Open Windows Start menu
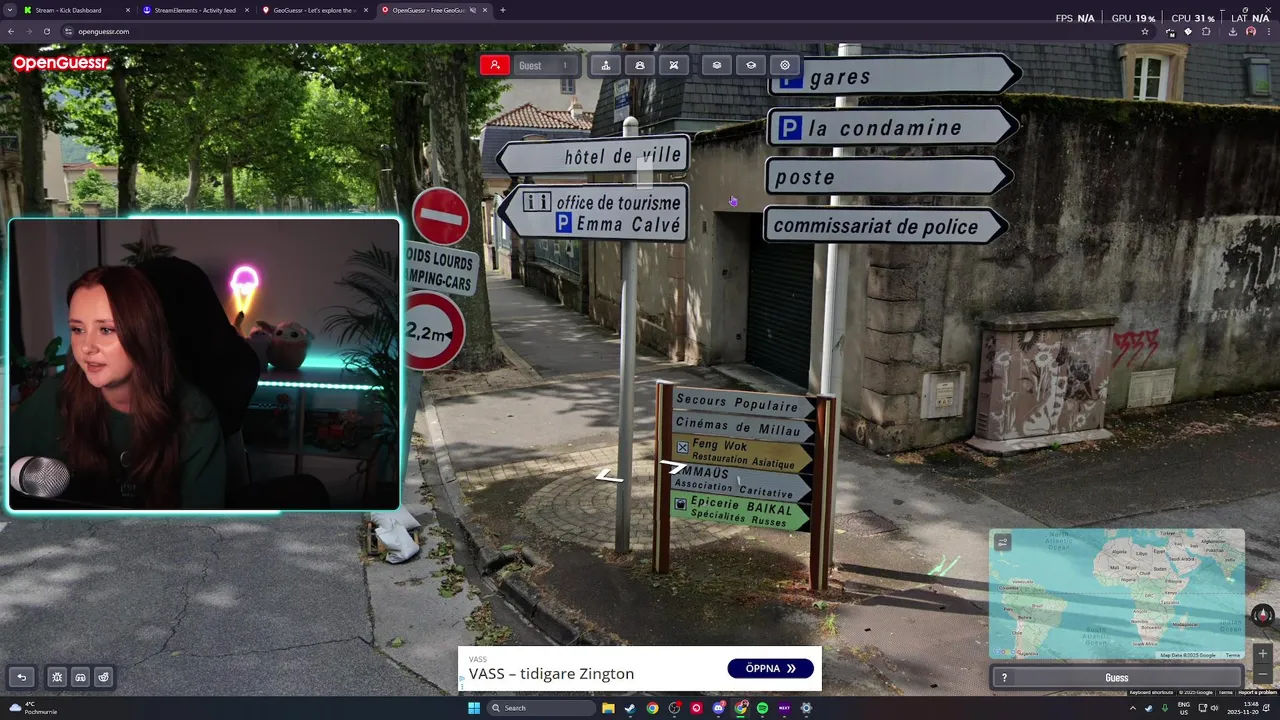The width and height of the screenshot is (1280, 720). (474, 708)
